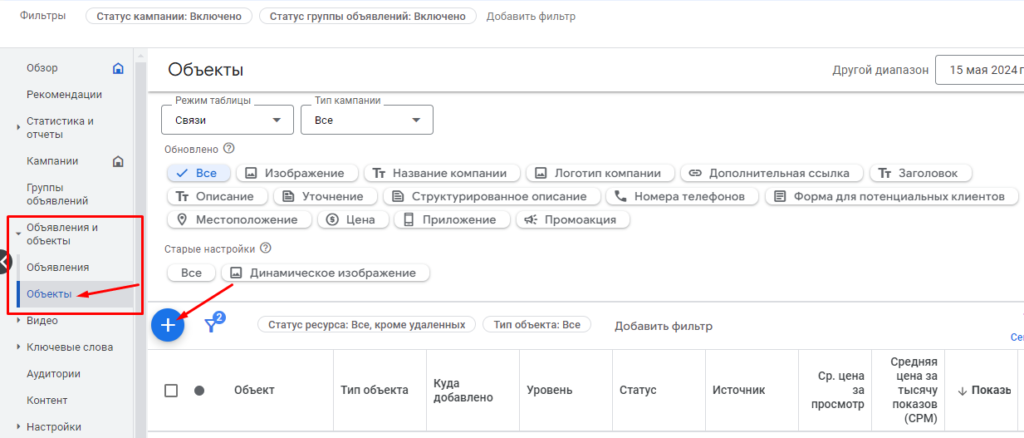This screenshot has width=1024, height=438.
Task: Filter by Название компании chip
Action: click(x=441, y=173)
